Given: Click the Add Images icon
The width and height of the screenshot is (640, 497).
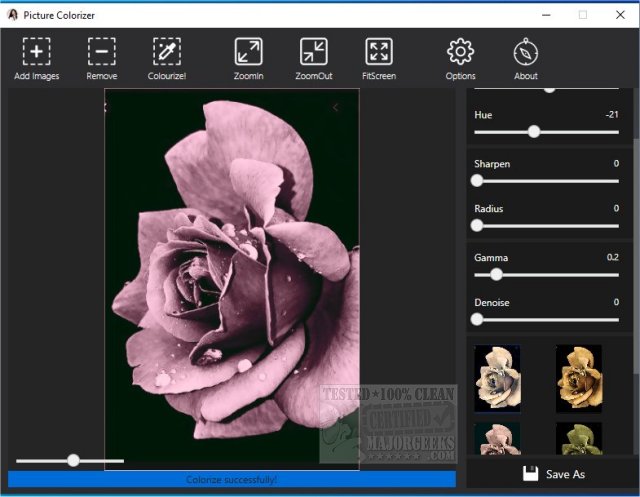Looking at the screenshot, I should [36, 52].
